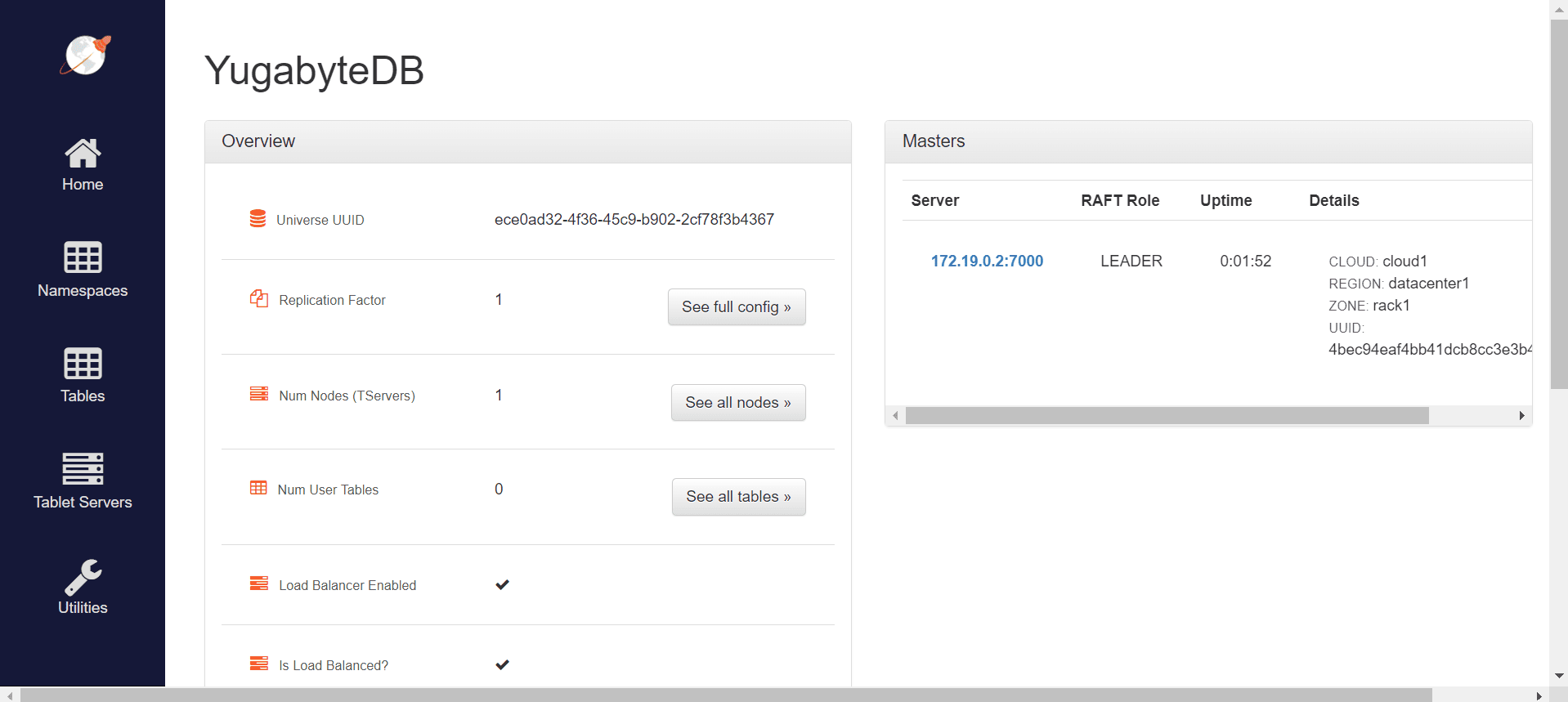Click See all tables button

[739, 496]
